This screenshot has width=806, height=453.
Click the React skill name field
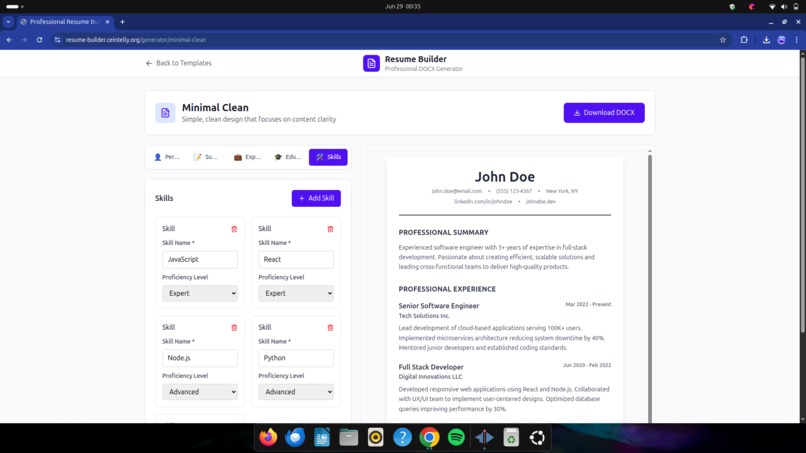point(296,259)
